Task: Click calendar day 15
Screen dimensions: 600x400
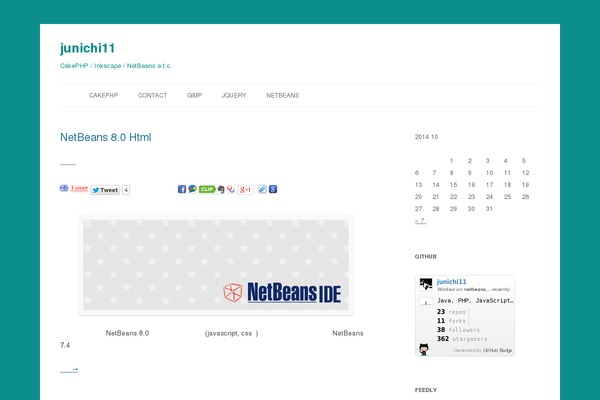Action: point(453,185)
